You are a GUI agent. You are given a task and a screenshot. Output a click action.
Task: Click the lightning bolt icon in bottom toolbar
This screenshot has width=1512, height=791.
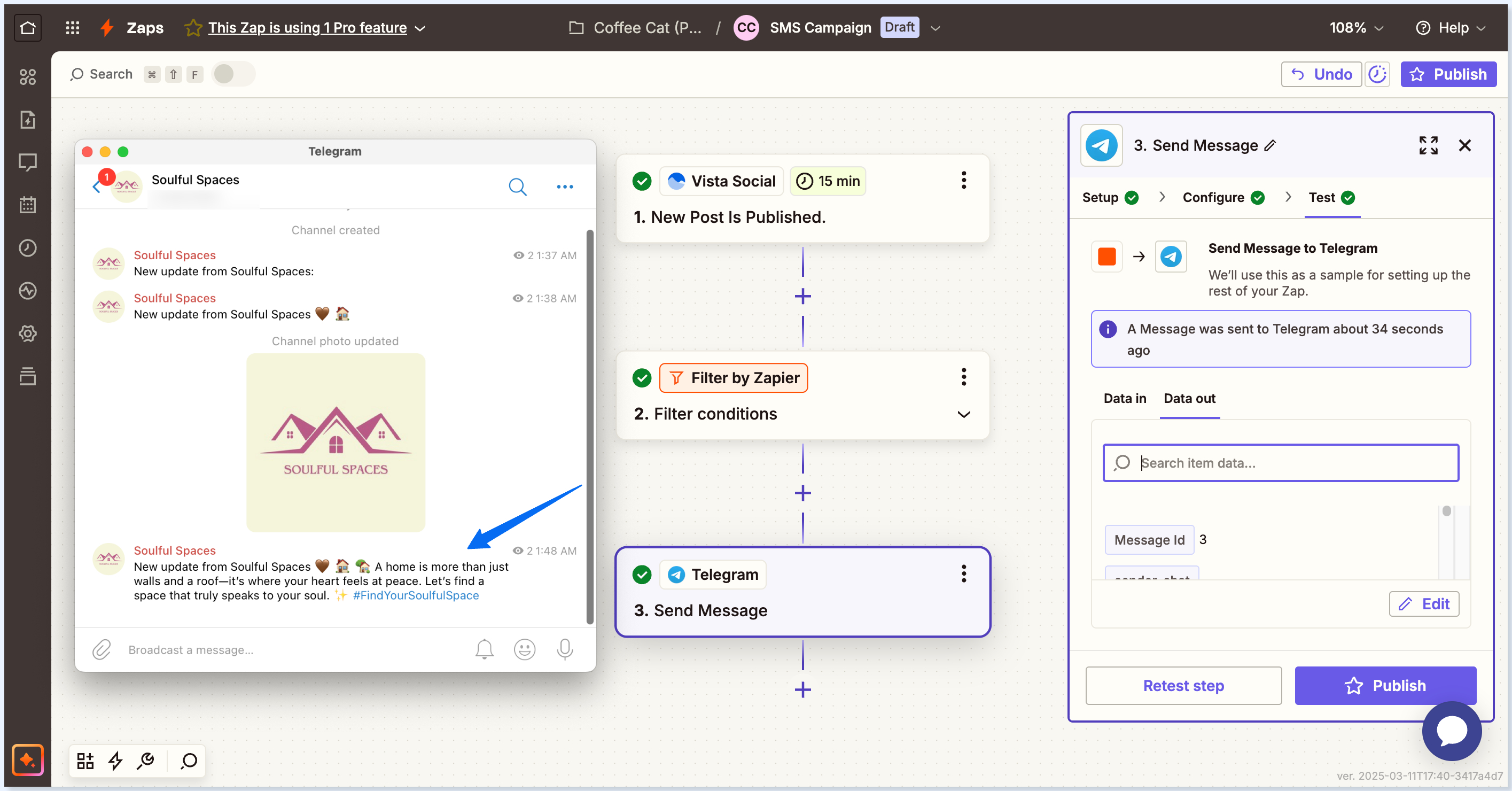coord(115,761)
